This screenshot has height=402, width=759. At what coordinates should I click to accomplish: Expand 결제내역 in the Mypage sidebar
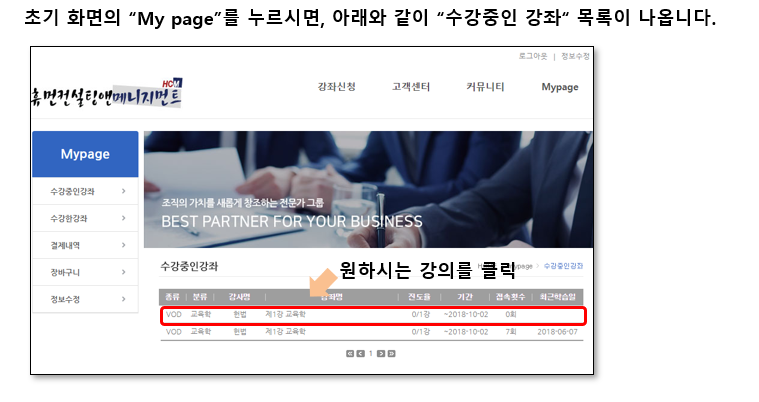tap(84, 244)
